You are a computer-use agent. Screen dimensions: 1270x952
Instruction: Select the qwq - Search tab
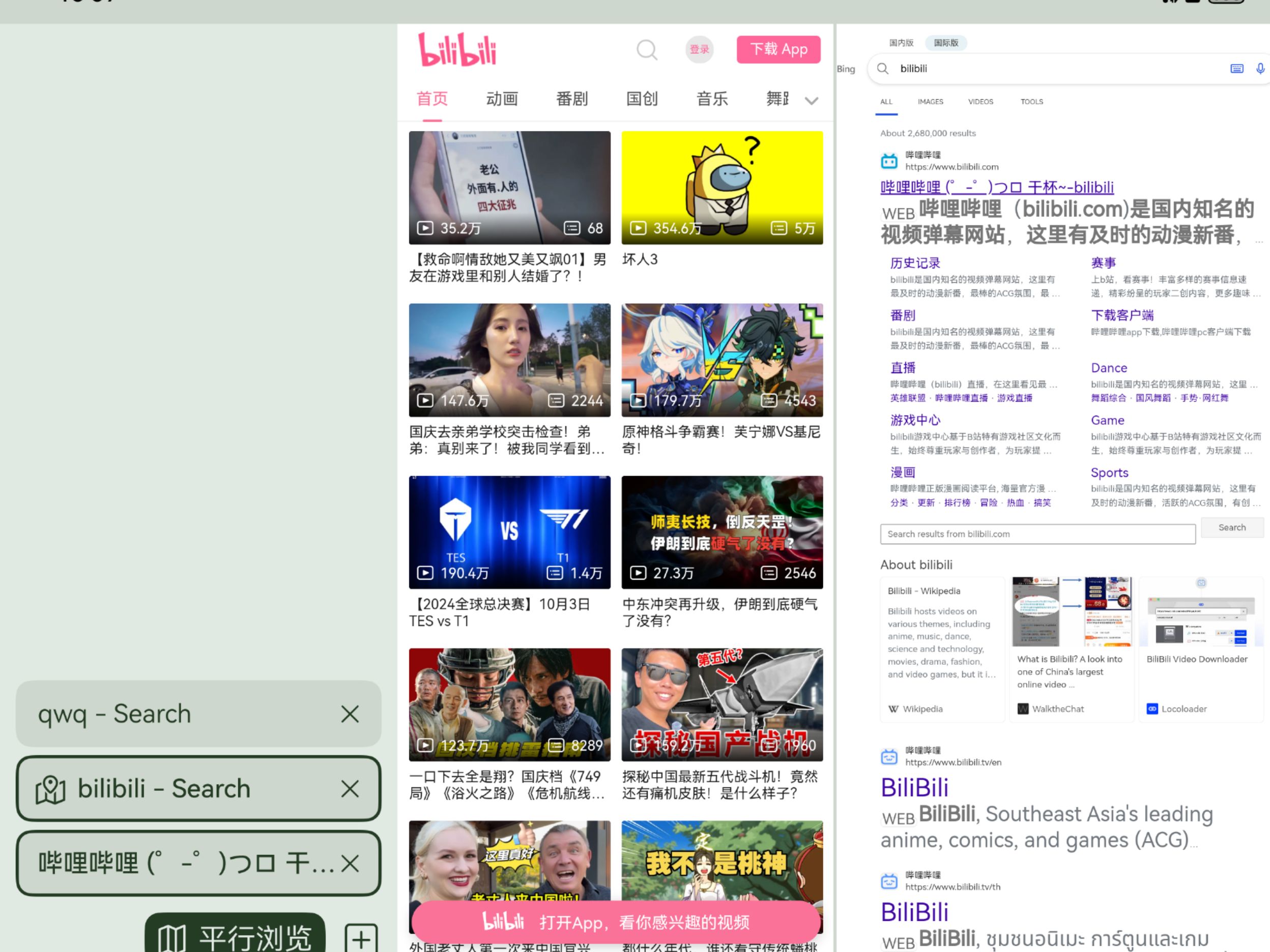tap(198, 714)
